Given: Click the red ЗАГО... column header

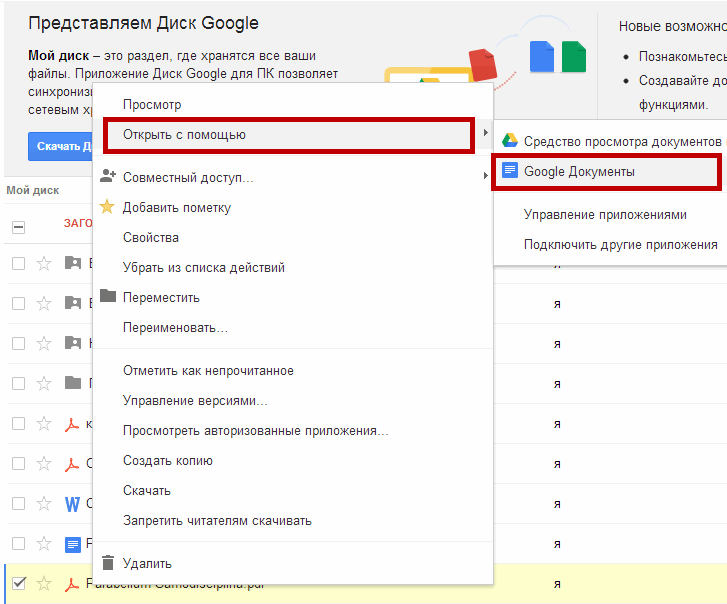Looking at the screenshot, I should coord(78,223).
